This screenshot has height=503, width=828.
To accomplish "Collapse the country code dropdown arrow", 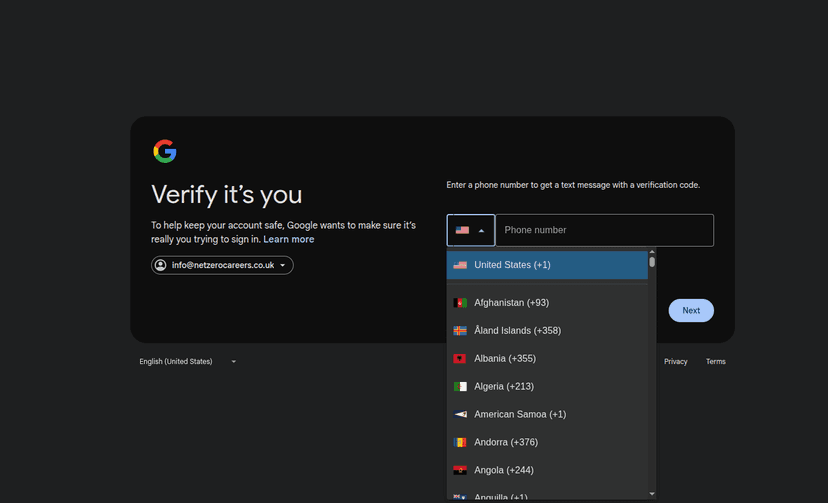I will 481,230.
